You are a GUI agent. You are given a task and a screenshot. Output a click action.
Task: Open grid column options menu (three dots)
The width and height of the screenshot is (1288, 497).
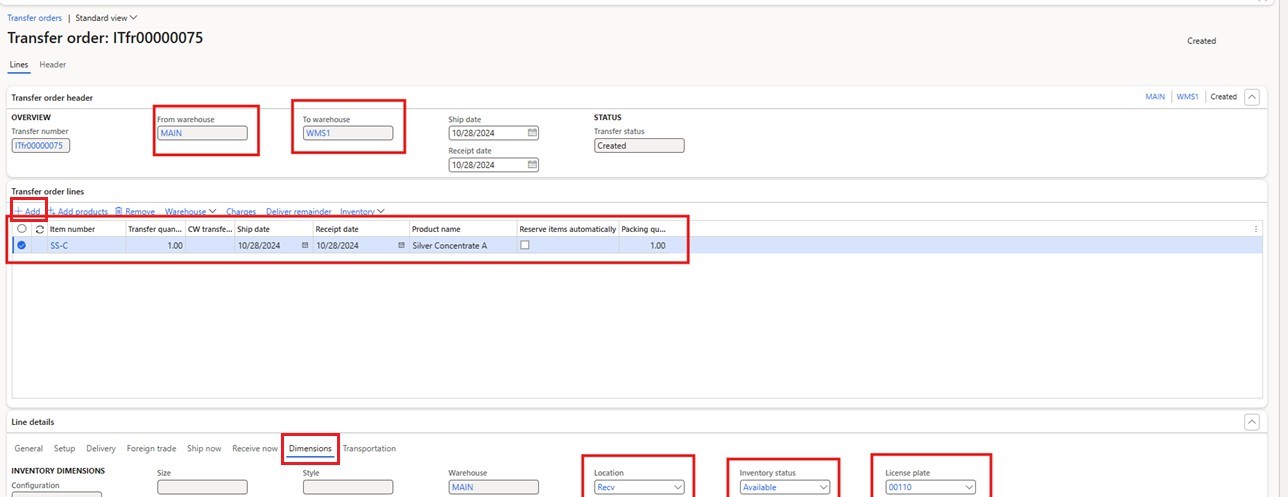coord(1256,229)
